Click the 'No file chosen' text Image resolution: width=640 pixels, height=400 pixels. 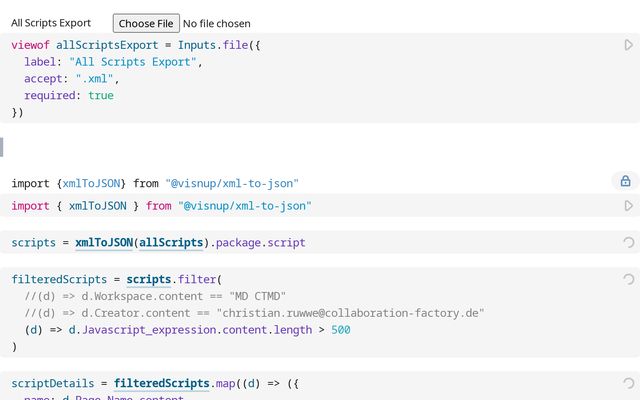[217, 23]
